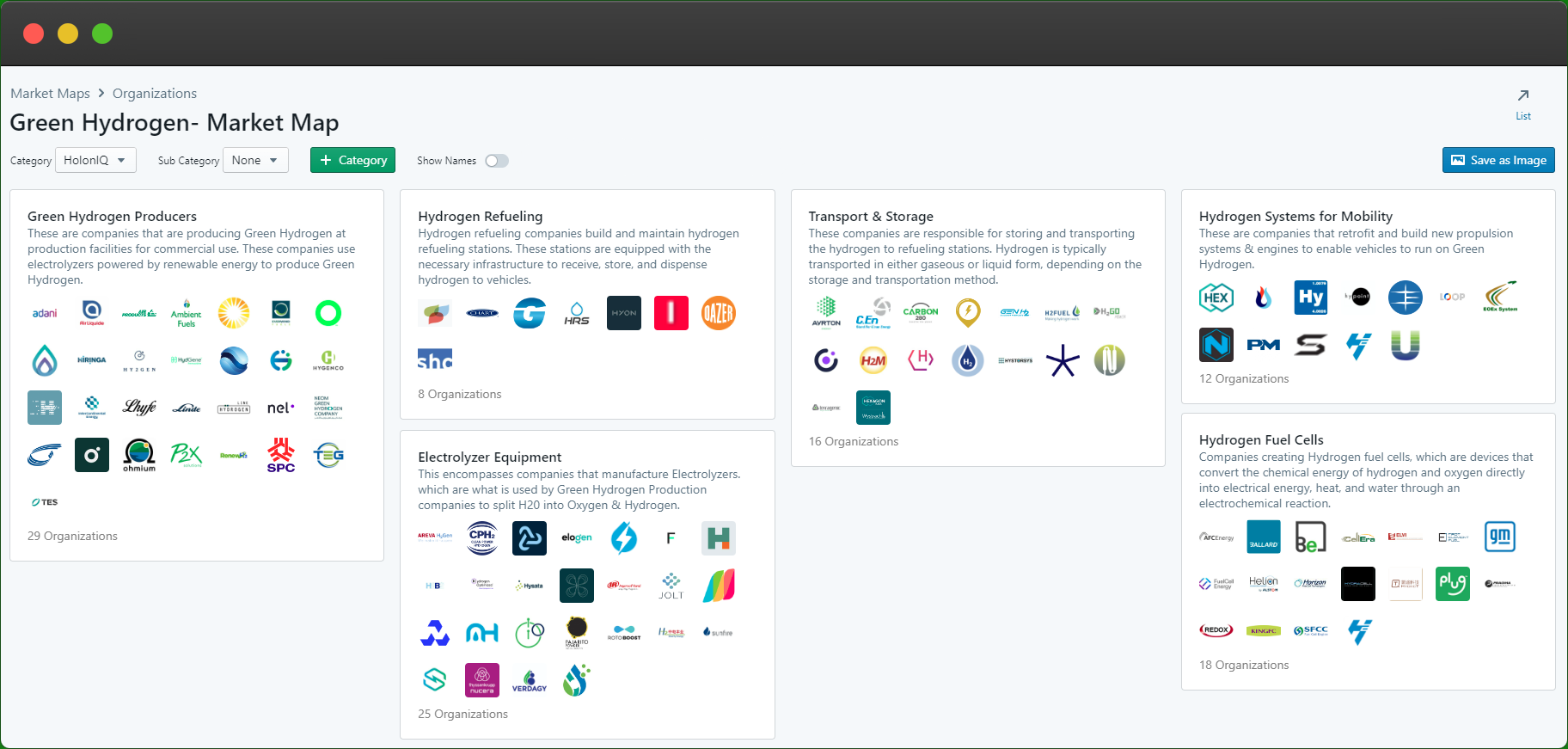Click the PM logo in Hydrogen Systems for Mobility
This screenshot has height=749, width=1568.
1264,345
